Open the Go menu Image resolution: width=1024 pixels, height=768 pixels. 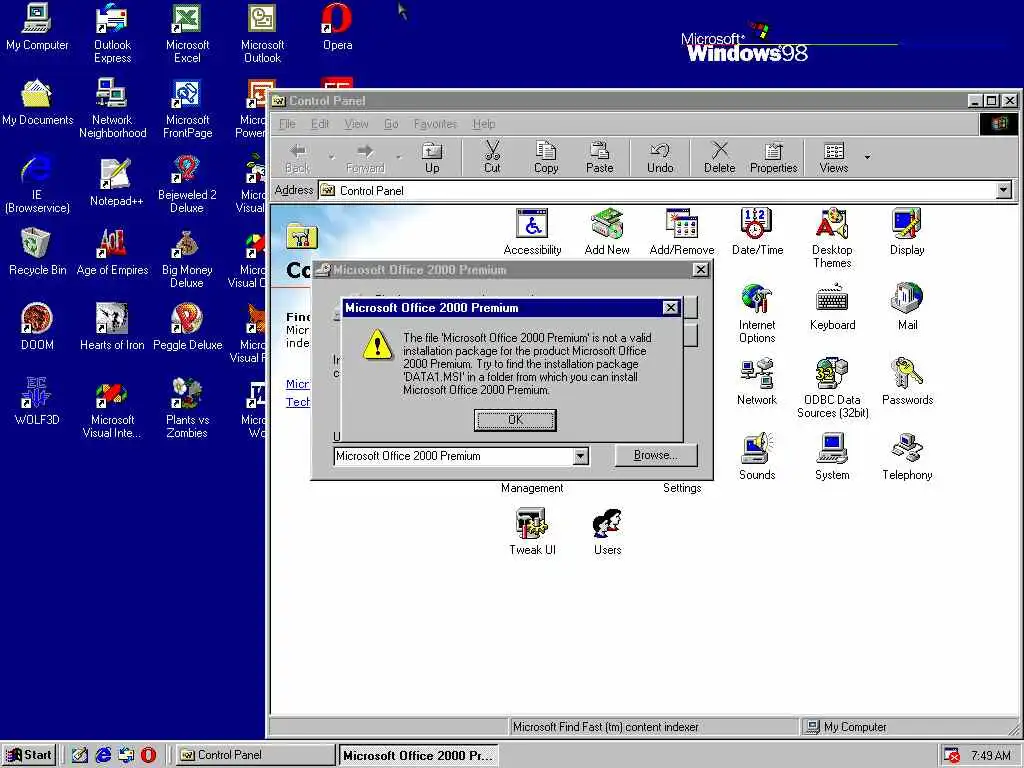(391, 123)
